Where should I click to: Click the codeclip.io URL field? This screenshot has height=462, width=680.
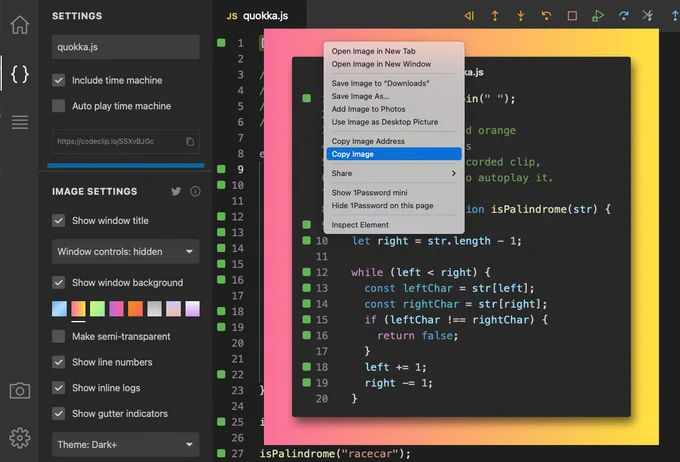click(x=126, y=141)
